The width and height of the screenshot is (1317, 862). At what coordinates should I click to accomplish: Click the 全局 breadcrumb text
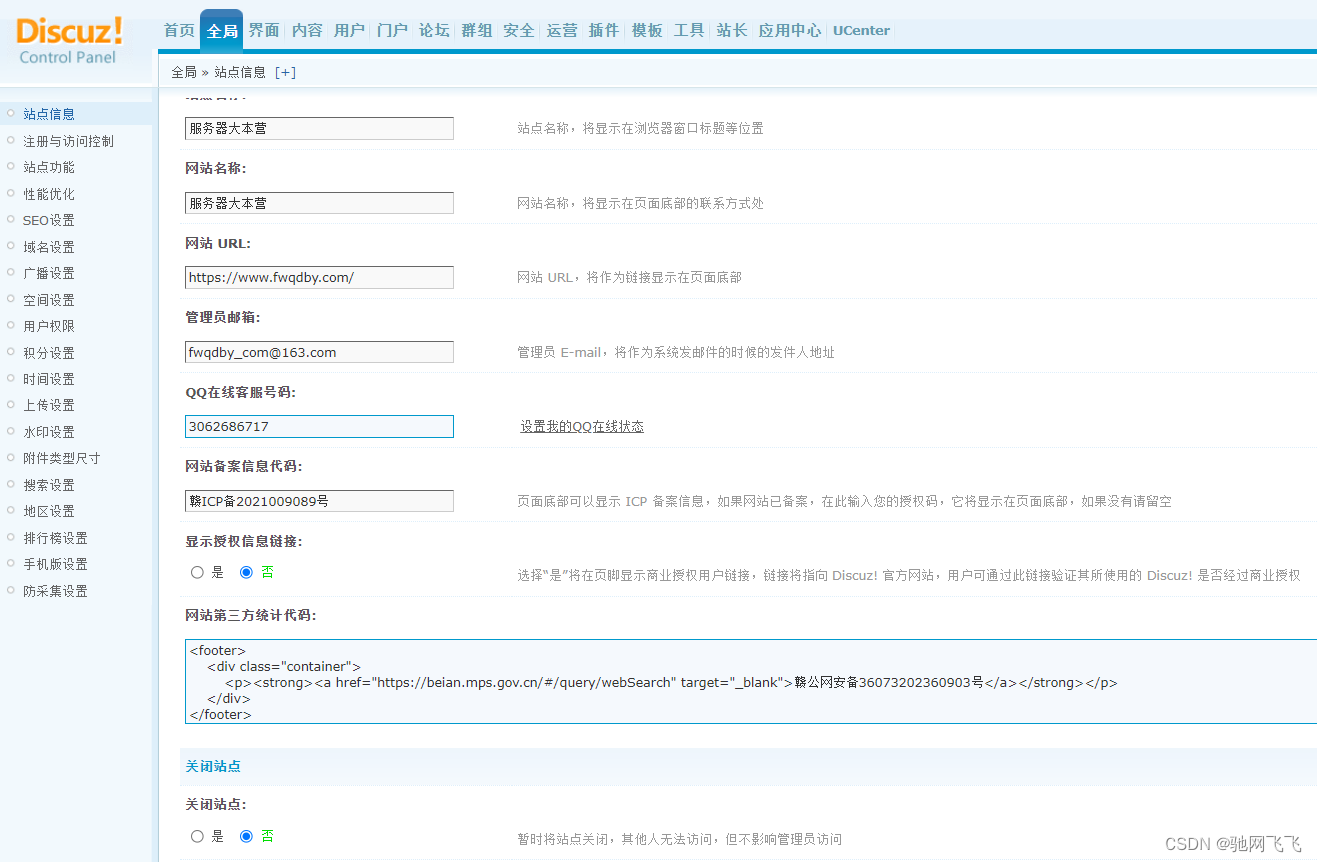pyautogui.click(x=184, y=72)
